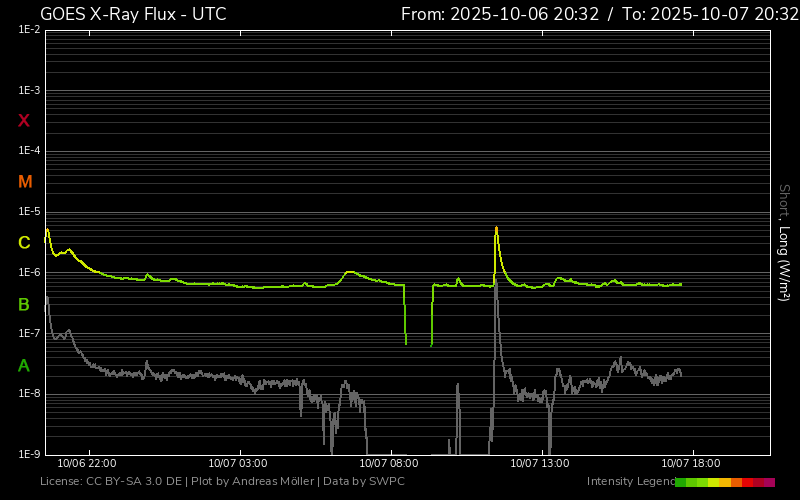Screen dimensions: 800x500
Task: Select the darkest green intensity legend swatch
Action: click(681, 482)
